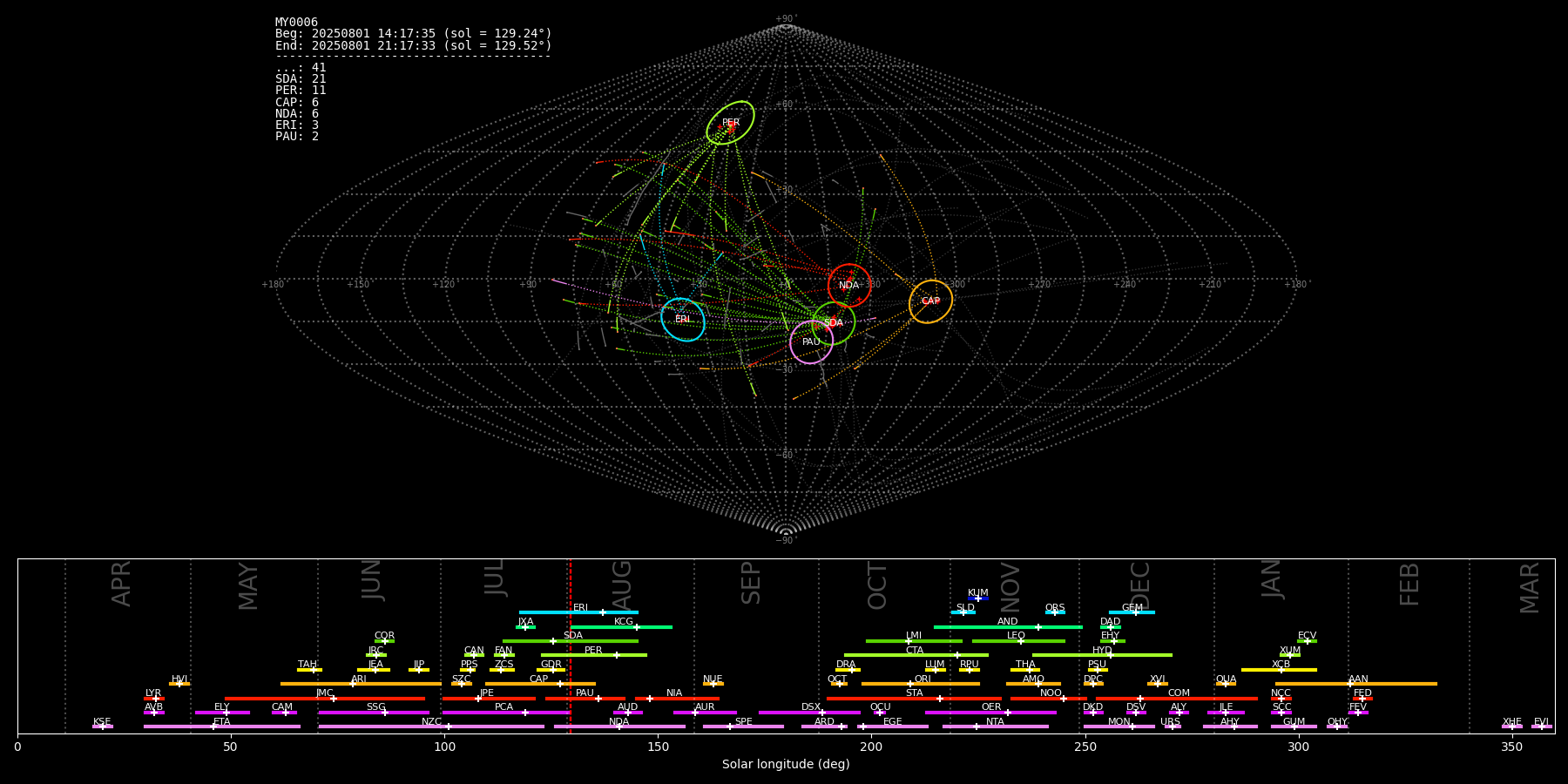Select the SLD shower bar in timeline
This screenshot has width=1568, height=784.
[963, 612]
